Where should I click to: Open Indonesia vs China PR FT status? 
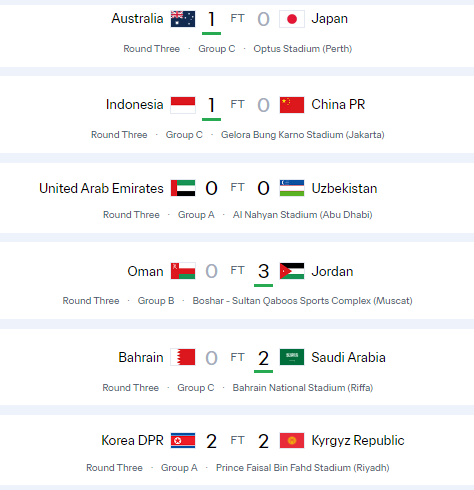point(237,104)
